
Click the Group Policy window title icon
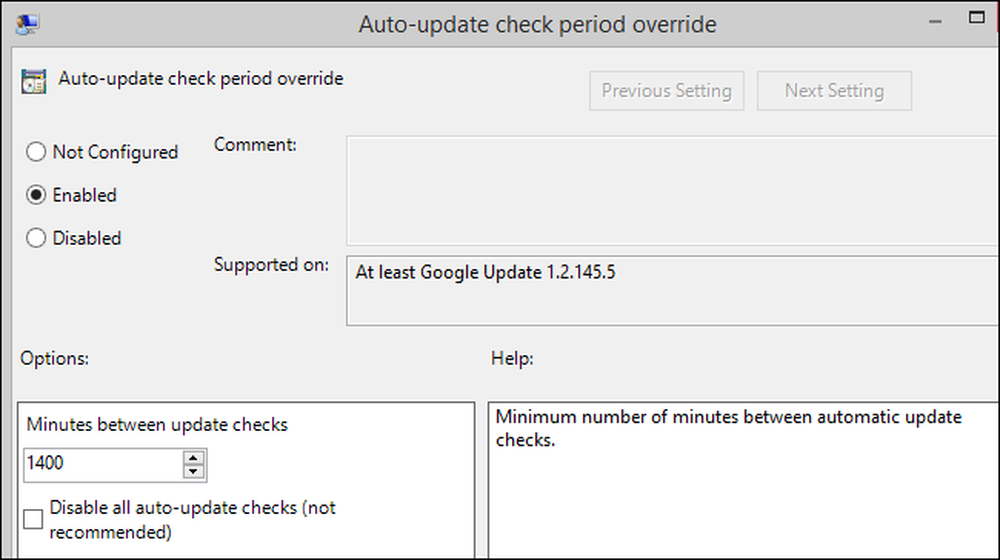tap(27, 24)
